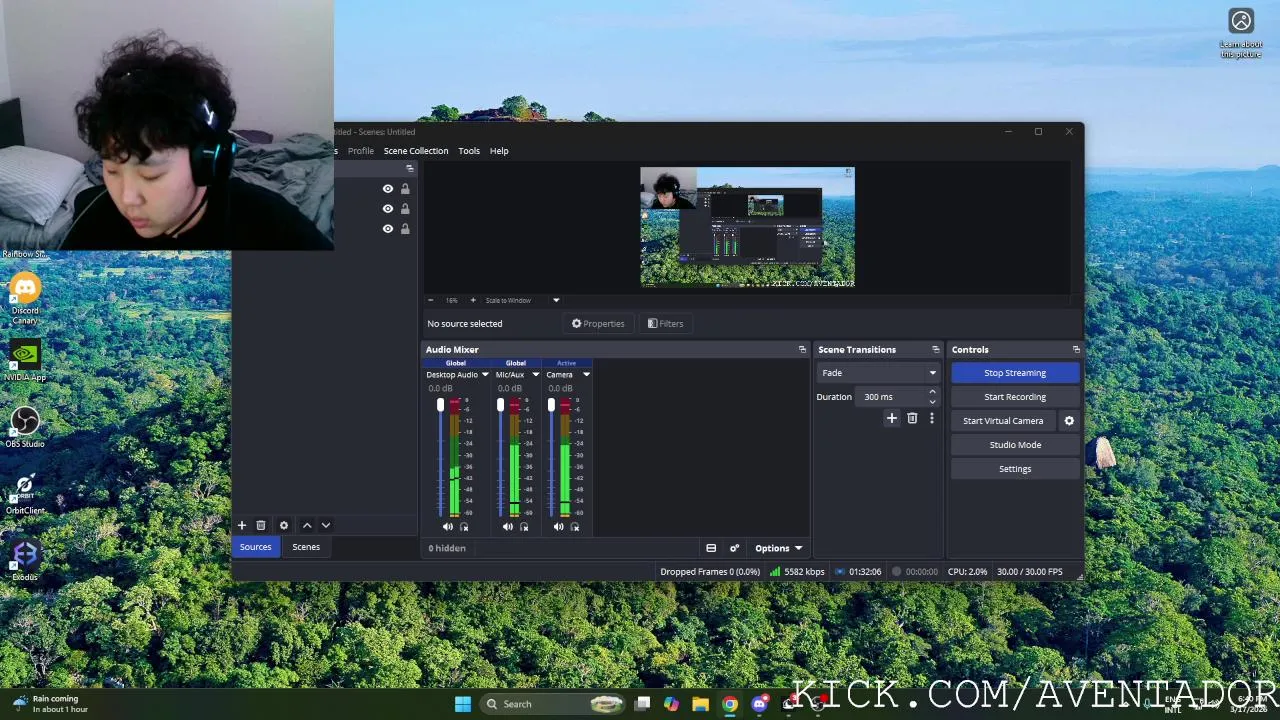Image resolution: width=1280 pixels, height=720 pixels.
Task: Toggle lock on third source row
Action: tap(405, 229)
